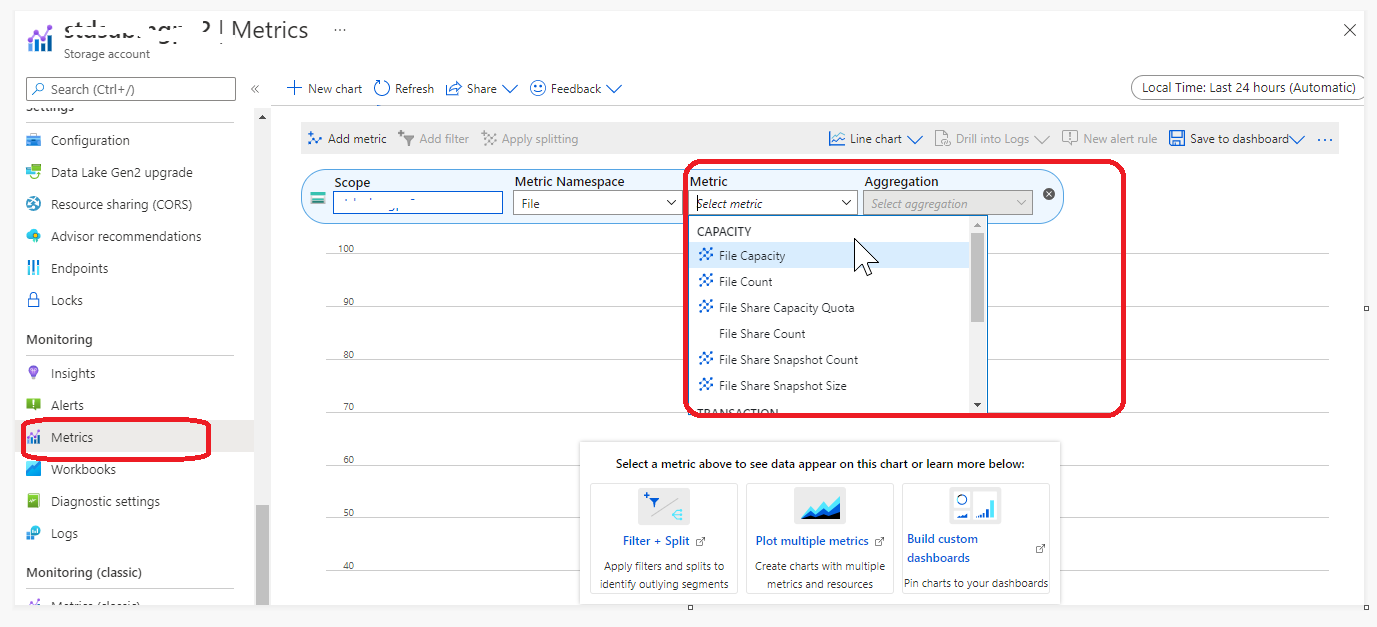
Task: Open the Filter + Split link
Action: 656,541
